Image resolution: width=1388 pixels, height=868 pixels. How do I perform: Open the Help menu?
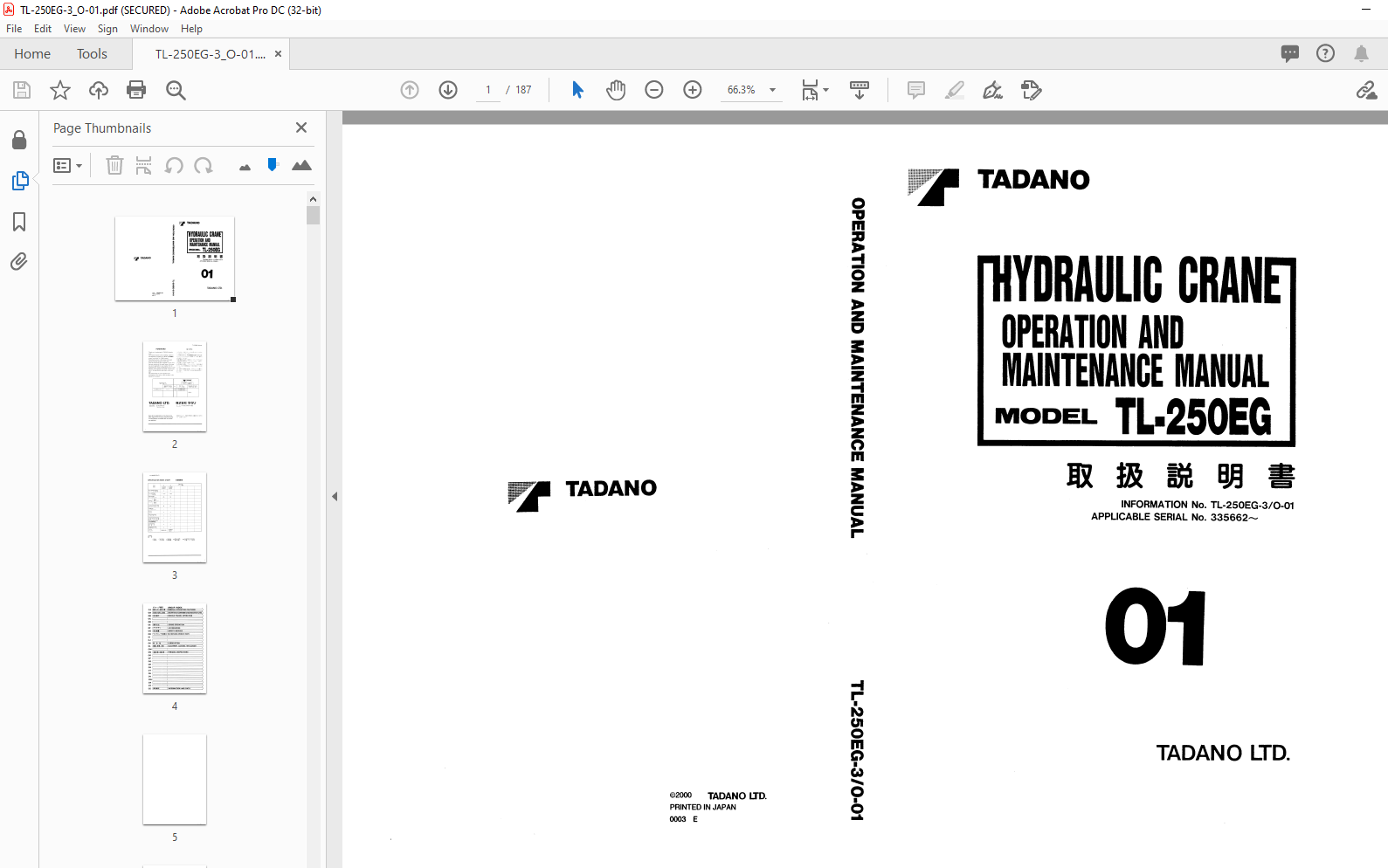tap(191, 29)
